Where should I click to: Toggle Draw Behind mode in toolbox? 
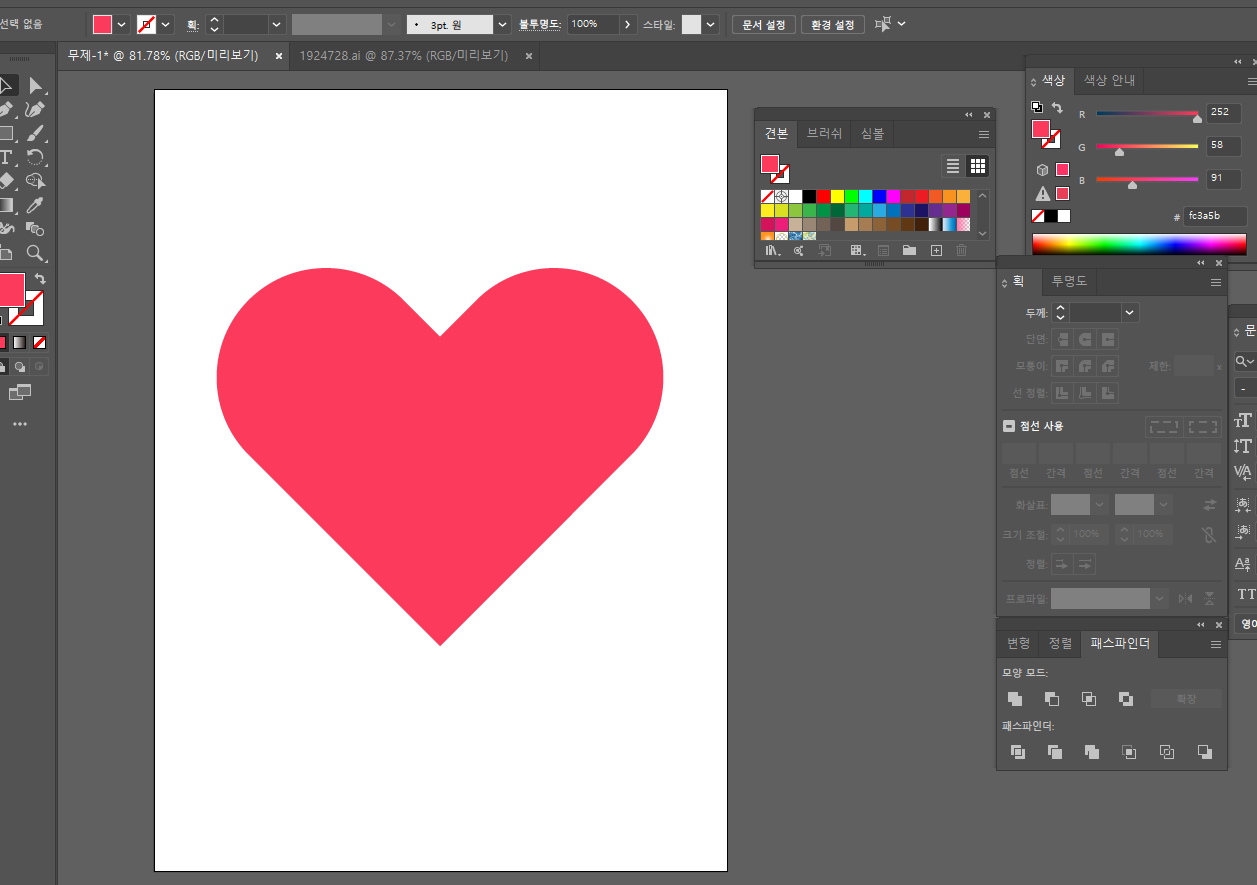pos(19,367)
